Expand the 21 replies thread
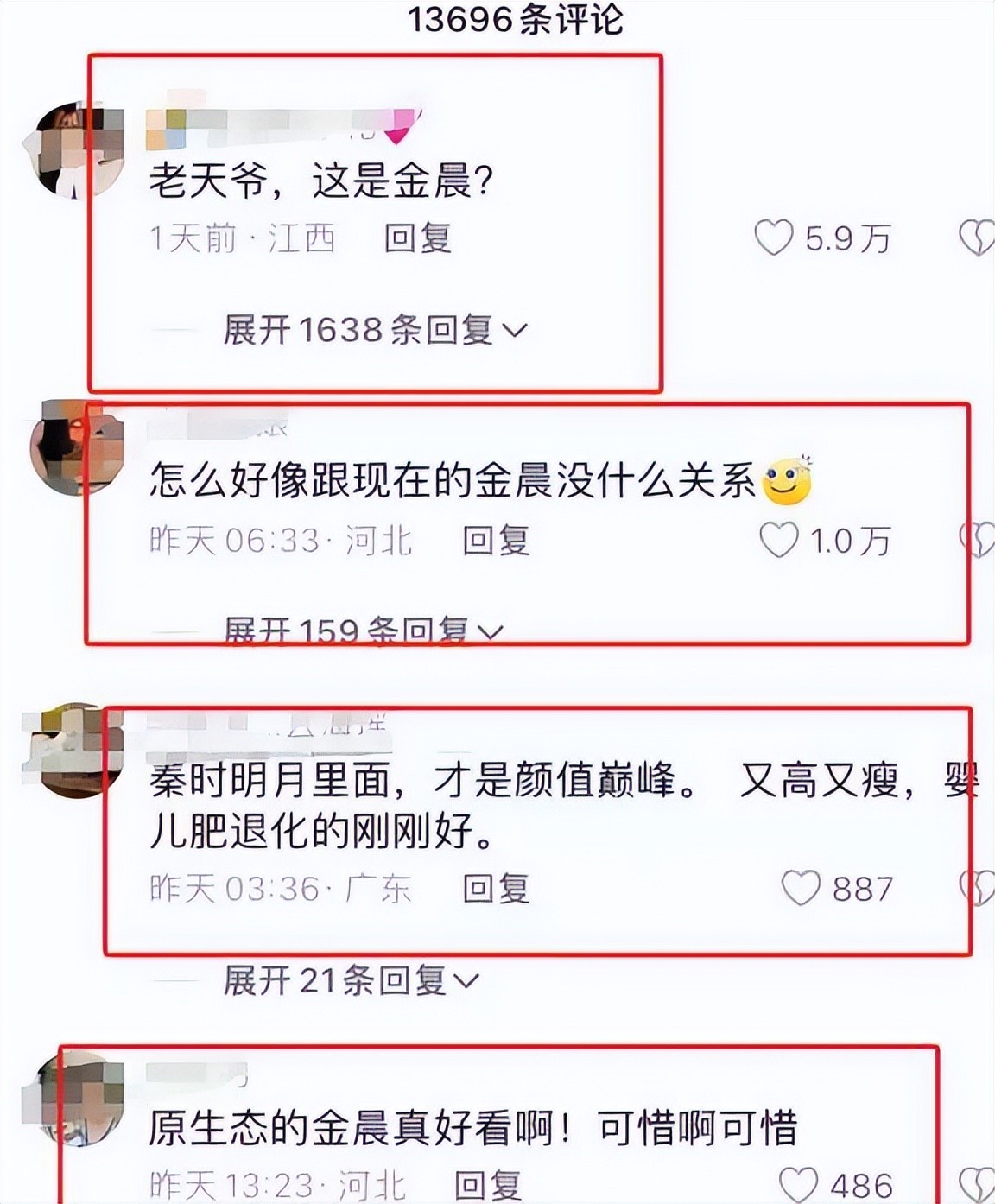The width and height of the screenshot is (995, 1204). point(351,980)
